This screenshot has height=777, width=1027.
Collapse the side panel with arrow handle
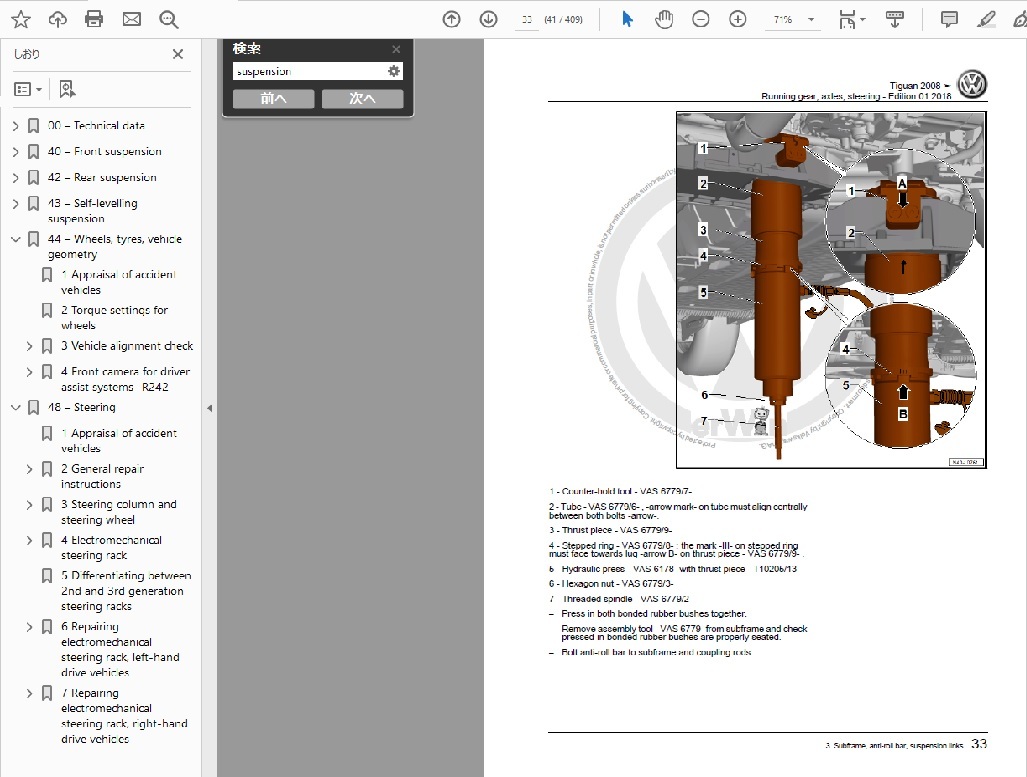[x=210, y=408]
